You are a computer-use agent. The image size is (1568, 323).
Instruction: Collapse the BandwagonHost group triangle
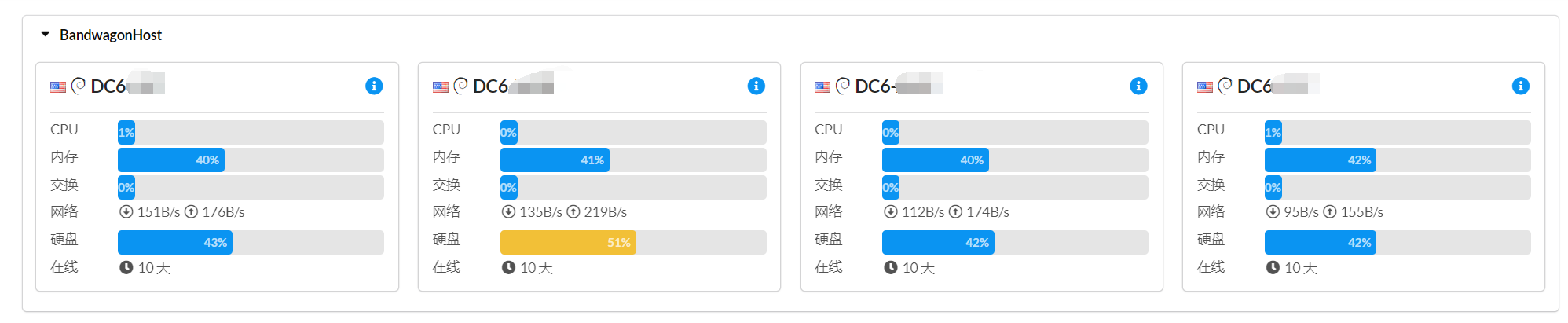tap(46, 35)
